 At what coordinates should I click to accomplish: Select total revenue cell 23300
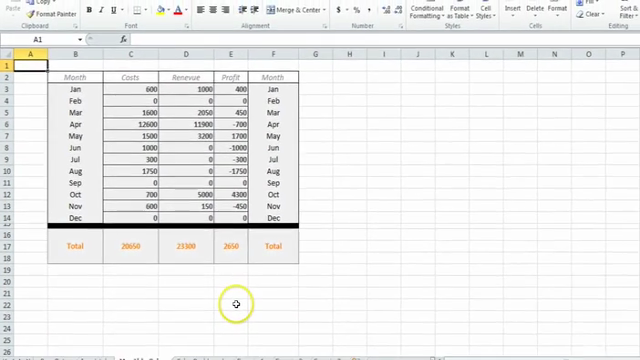186,246
